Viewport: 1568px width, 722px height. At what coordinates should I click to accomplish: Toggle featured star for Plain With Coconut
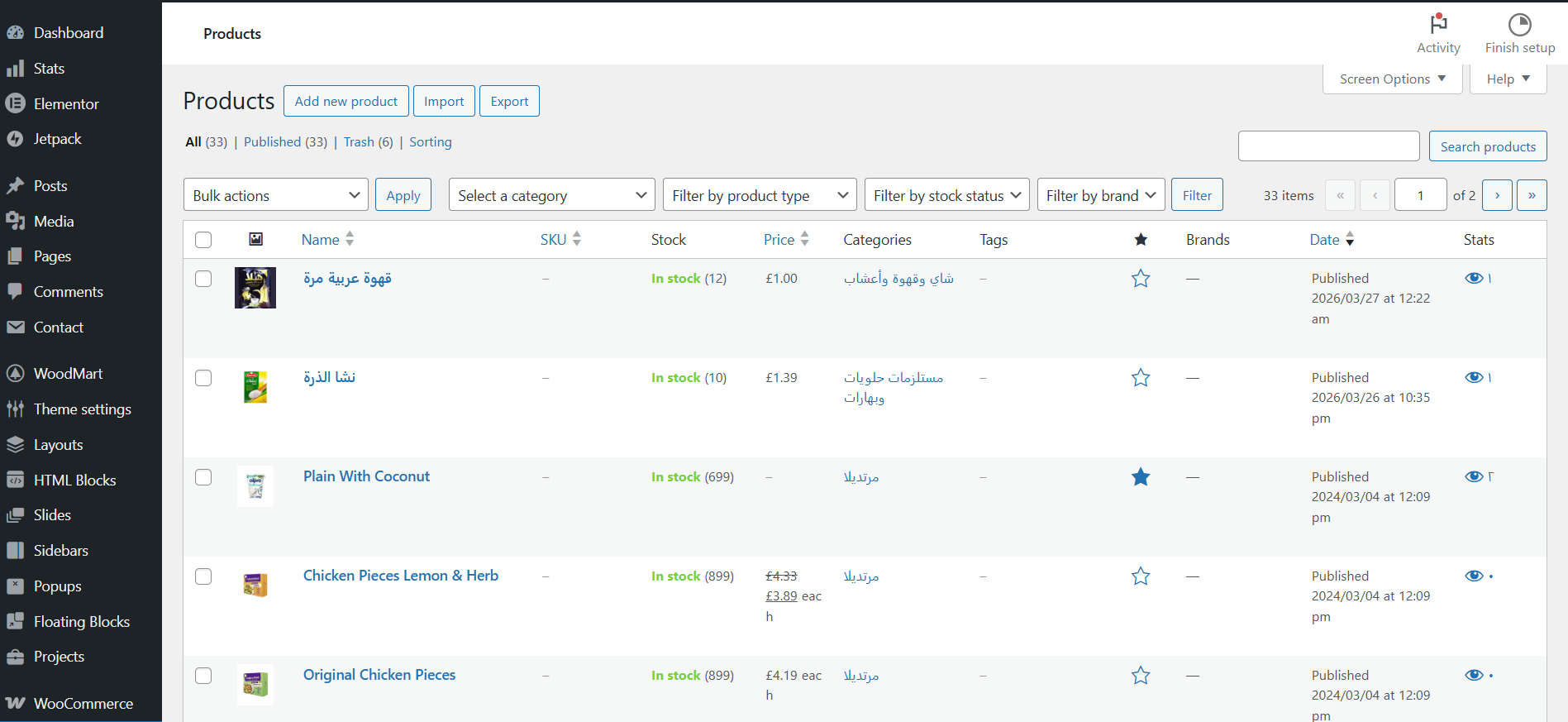click(1141, 477)
